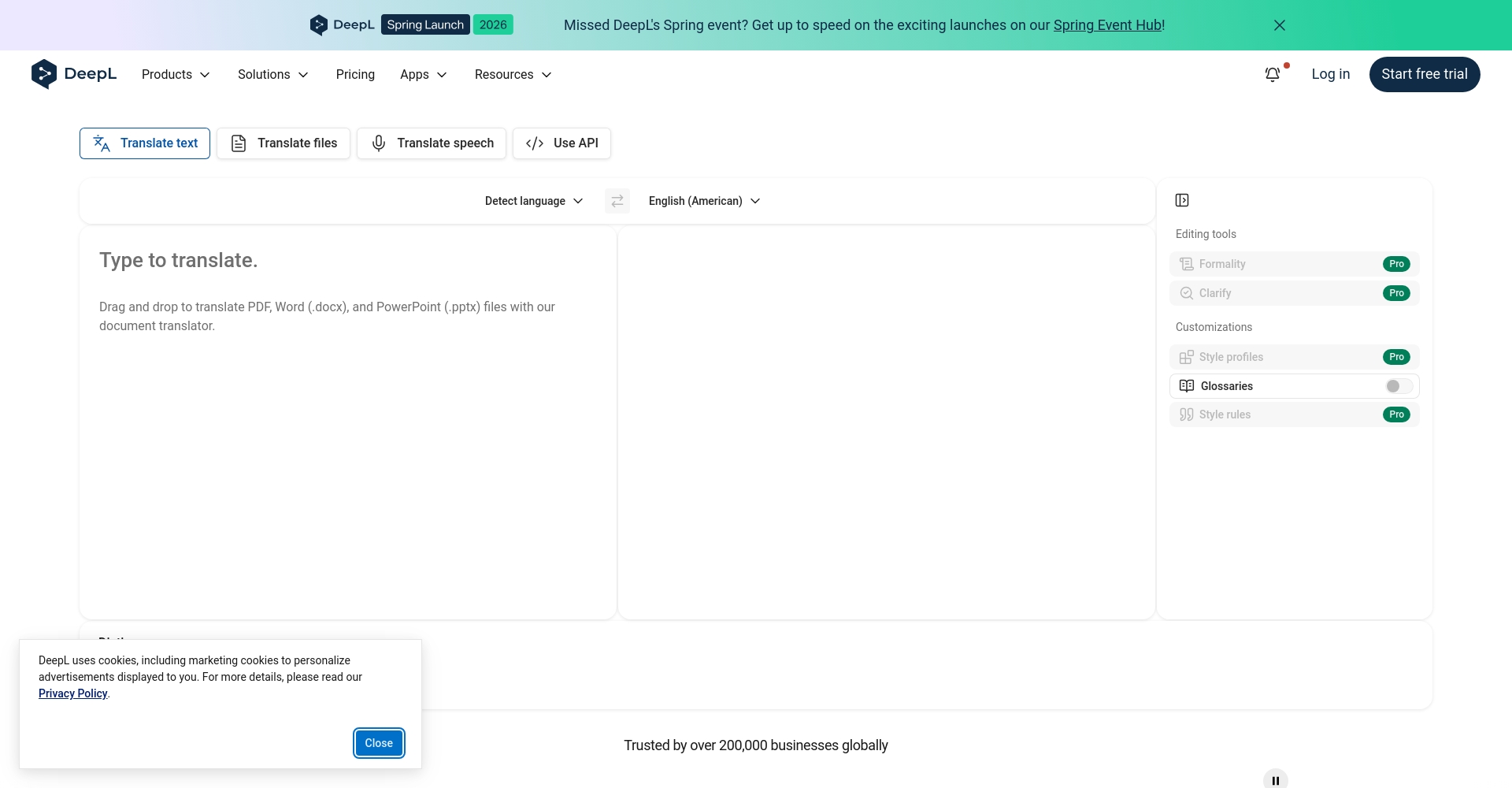Open the Translate speech tab
Image resolution: width=1512 pixels, height=788 pixels.
[432, 143]
